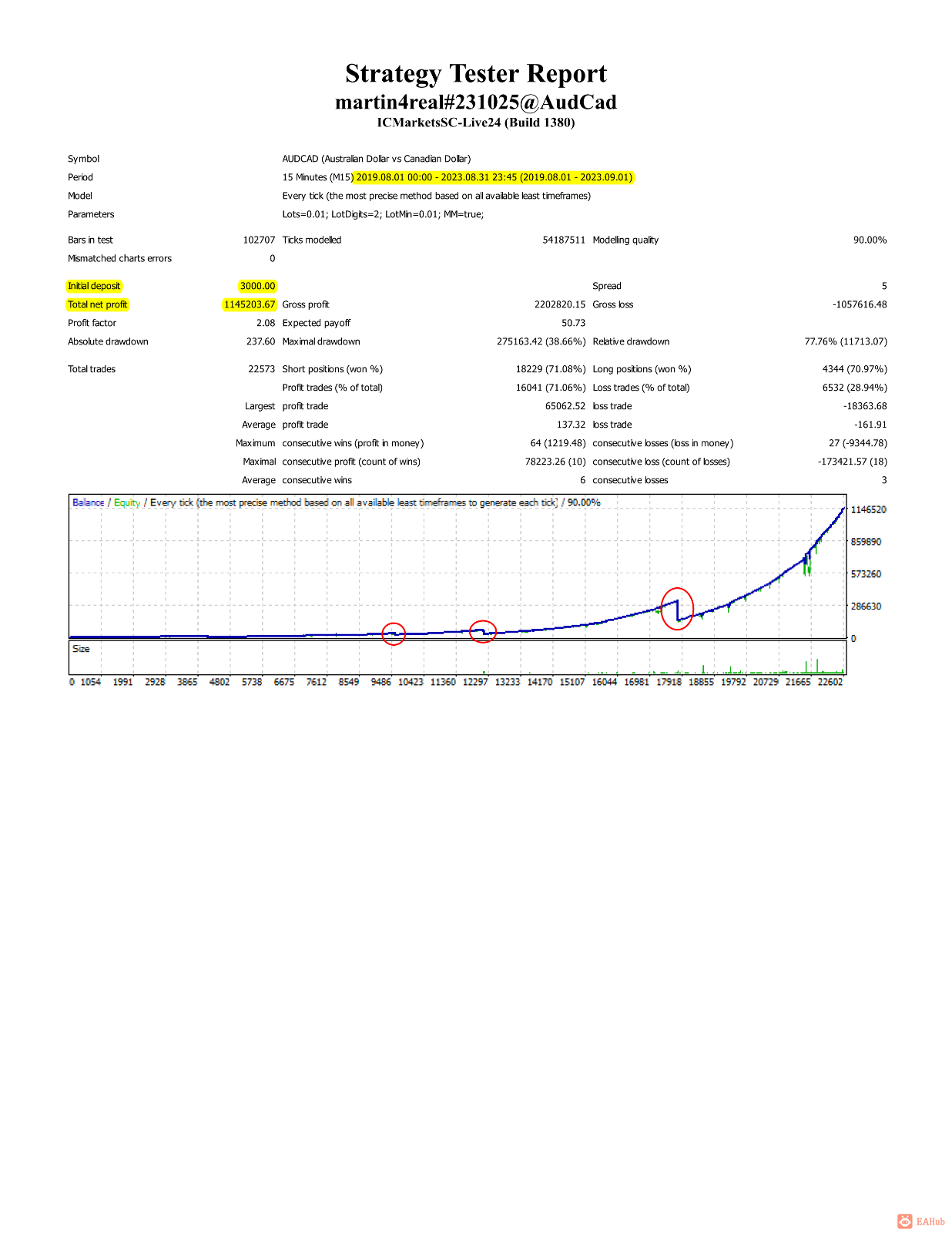Image resolution: width=952 pixels, height=1233 pixels.
Task: Click the 286630 y-axis label
Action: (x=866, y=606)
